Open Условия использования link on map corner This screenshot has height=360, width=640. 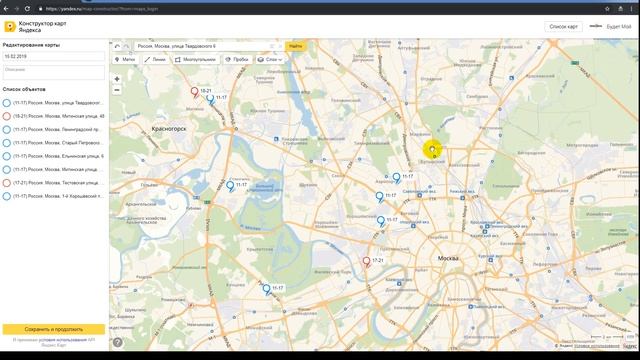point(596,346)
